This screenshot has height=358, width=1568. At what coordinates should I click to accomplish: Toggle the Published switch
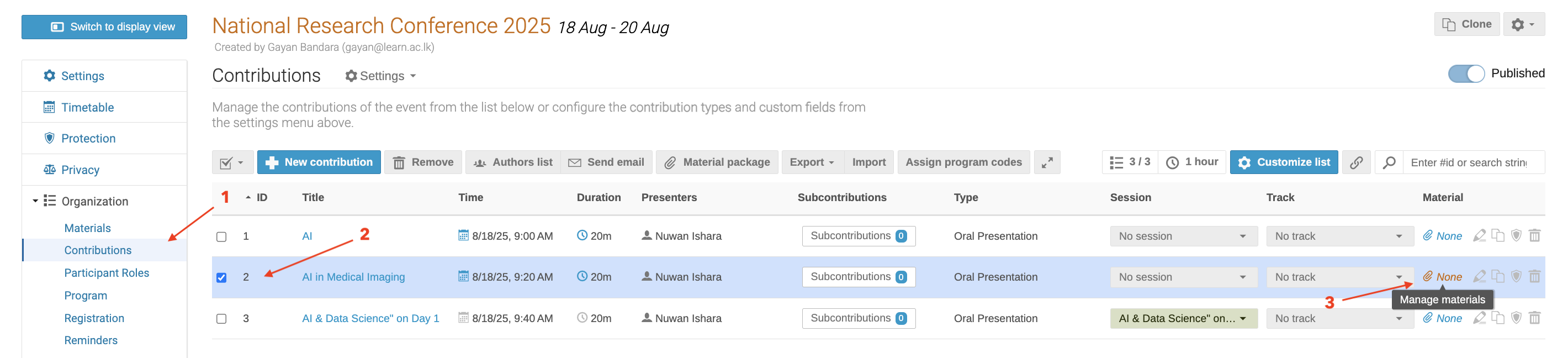tap(1466, 73)
